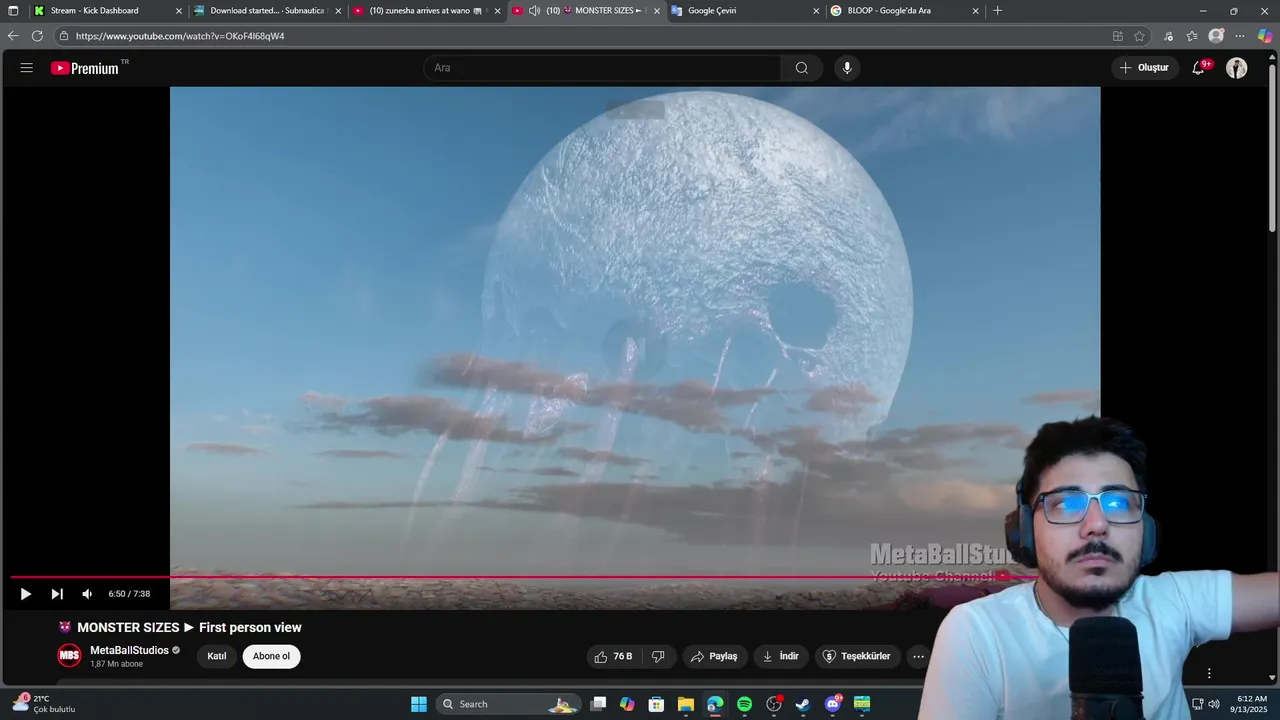Launch Copilot from the taskbar

click(x=627, y=704)
